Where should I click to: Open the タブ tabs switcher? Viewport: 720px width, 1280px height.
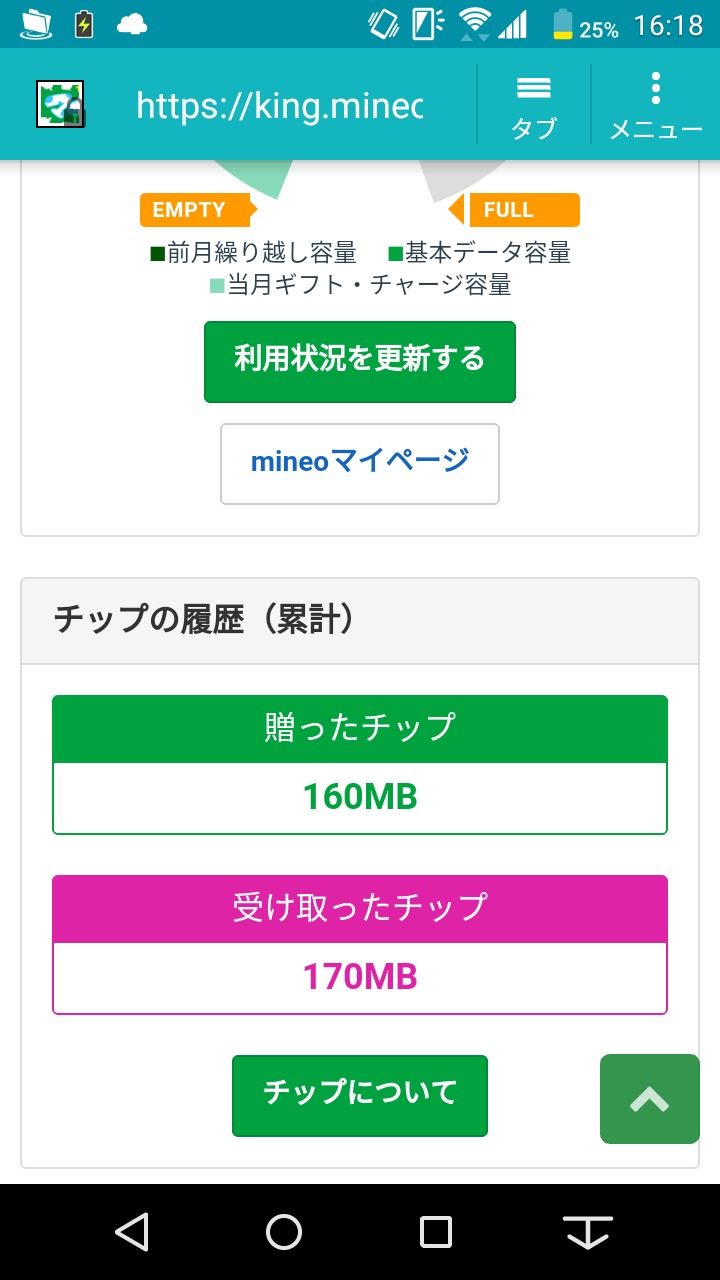tap(534, 105)
